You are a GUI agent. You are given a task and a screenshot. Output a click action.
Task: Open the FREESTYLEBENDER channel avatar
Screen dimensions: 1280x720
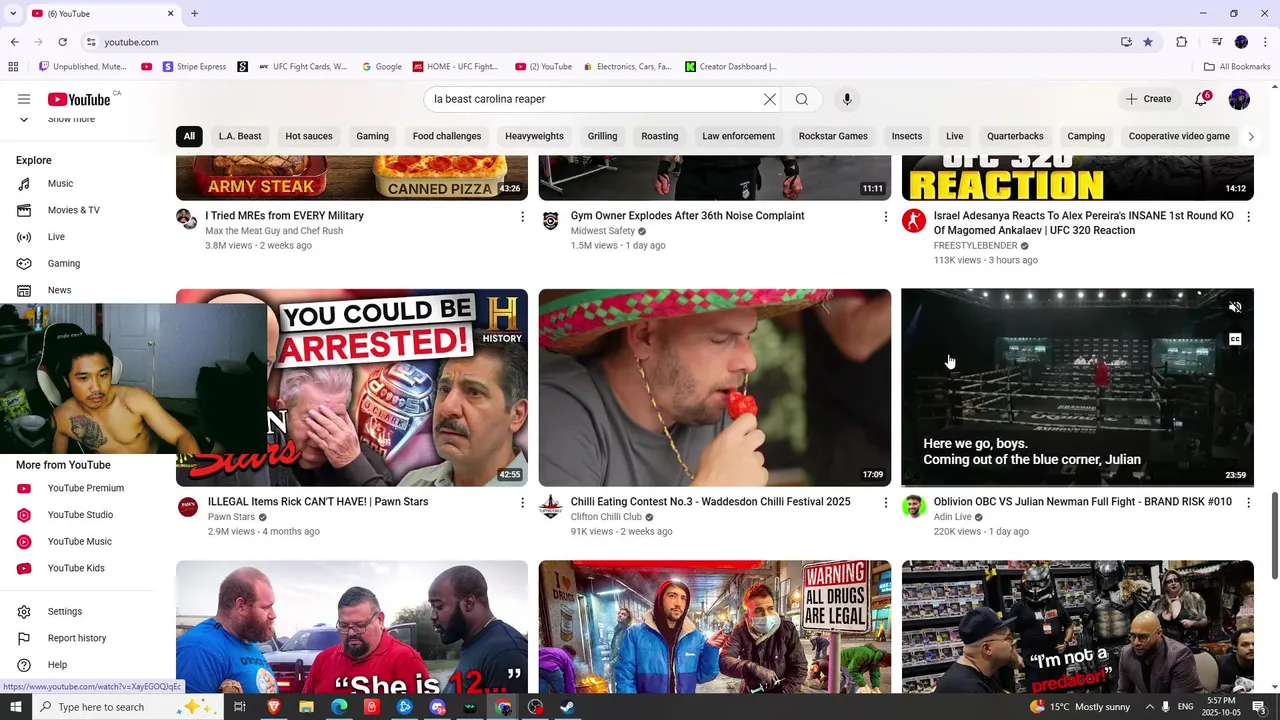point(913,220)
